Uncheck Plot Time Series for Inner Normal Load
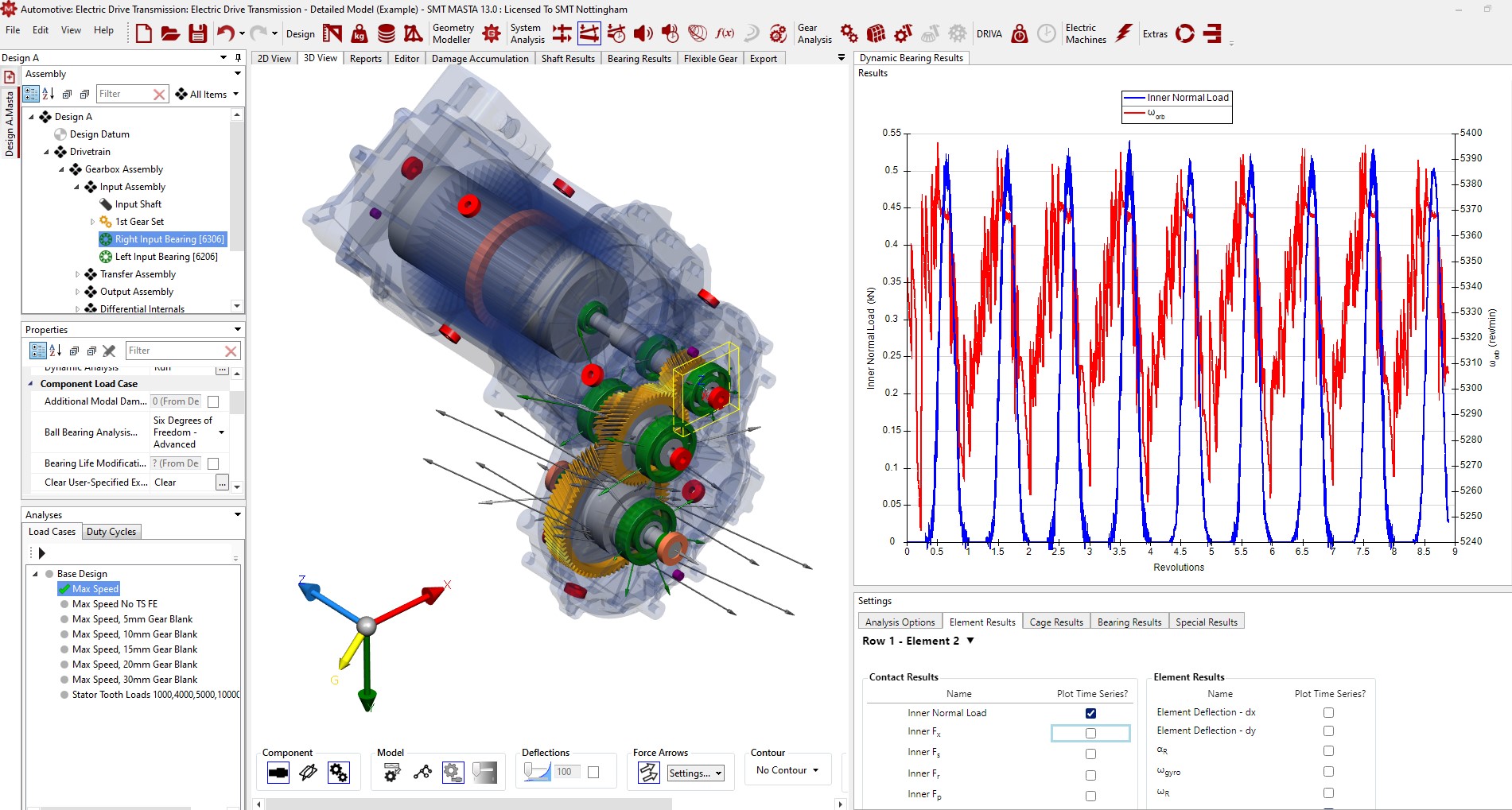Image resolution: width=1512 pixels, height=810 pixels. point(1090,713)
